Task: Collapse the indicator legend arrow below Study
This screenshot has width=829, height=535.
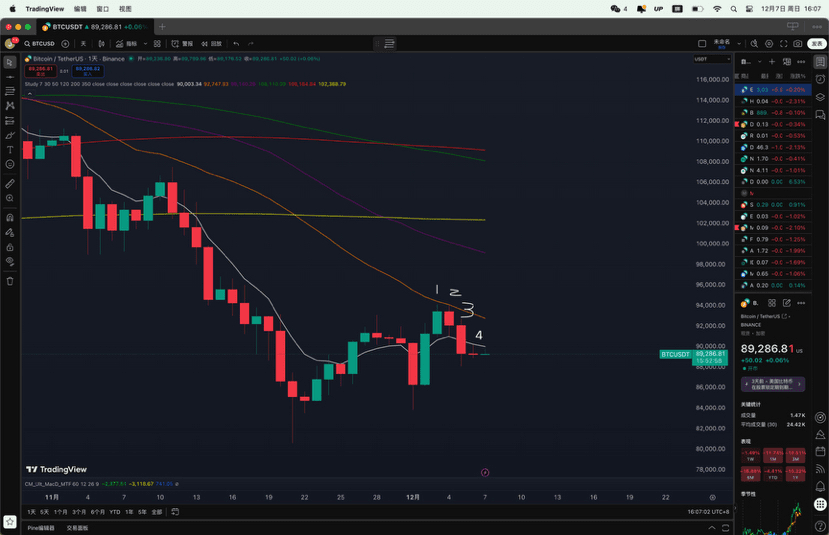Action: 30,93
